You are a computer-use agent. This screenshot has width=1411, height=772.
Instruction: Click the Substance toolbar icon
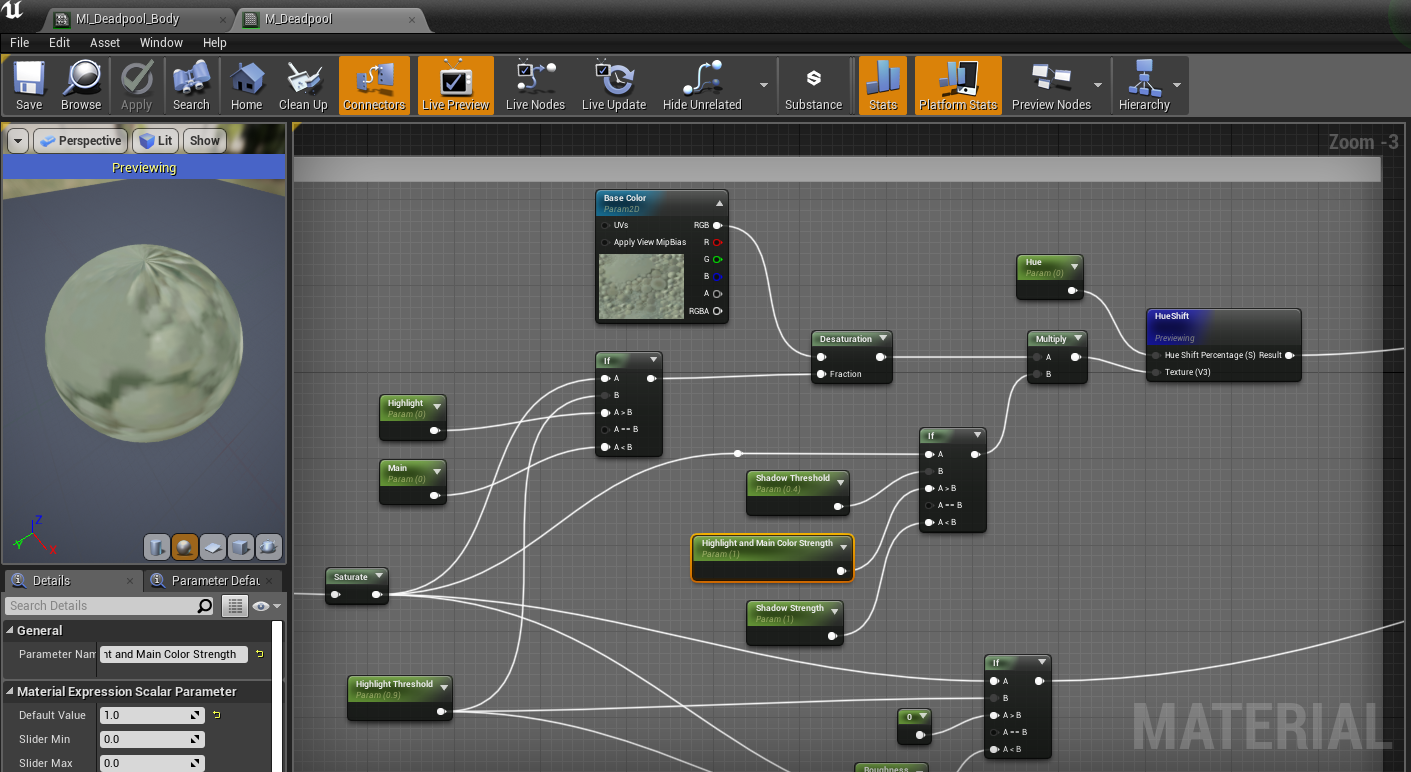(813, 85)
